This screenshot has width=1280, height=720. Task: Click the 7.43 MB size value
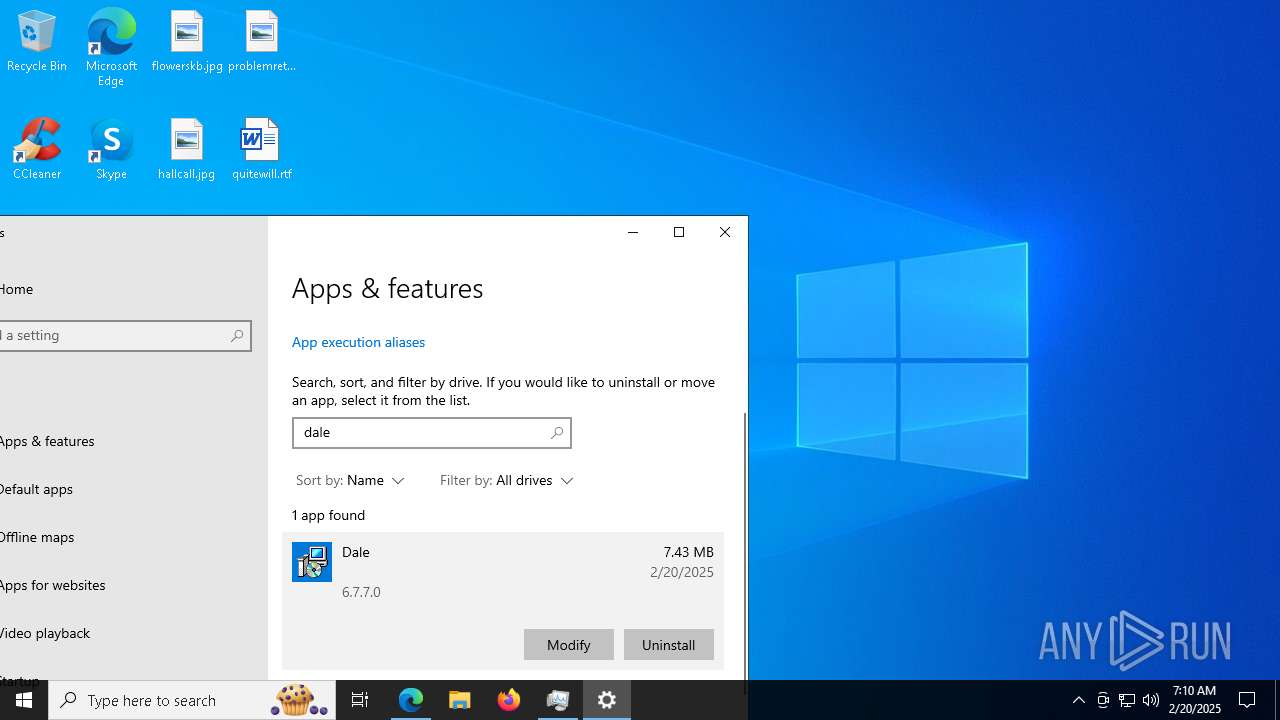click(x=689, y=552)
